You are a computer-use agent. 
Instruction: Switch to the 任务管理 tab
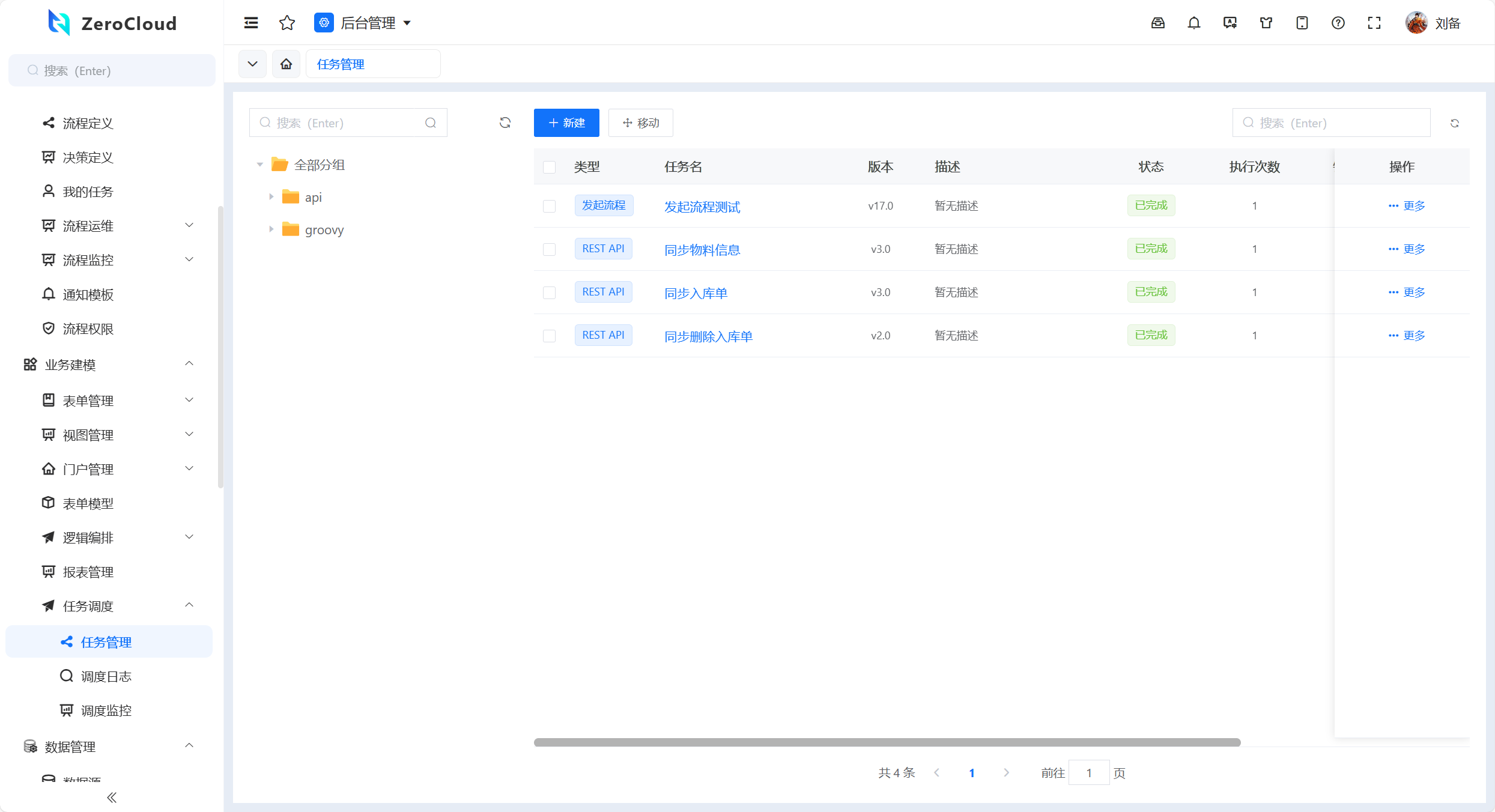[x=341, y=64]
